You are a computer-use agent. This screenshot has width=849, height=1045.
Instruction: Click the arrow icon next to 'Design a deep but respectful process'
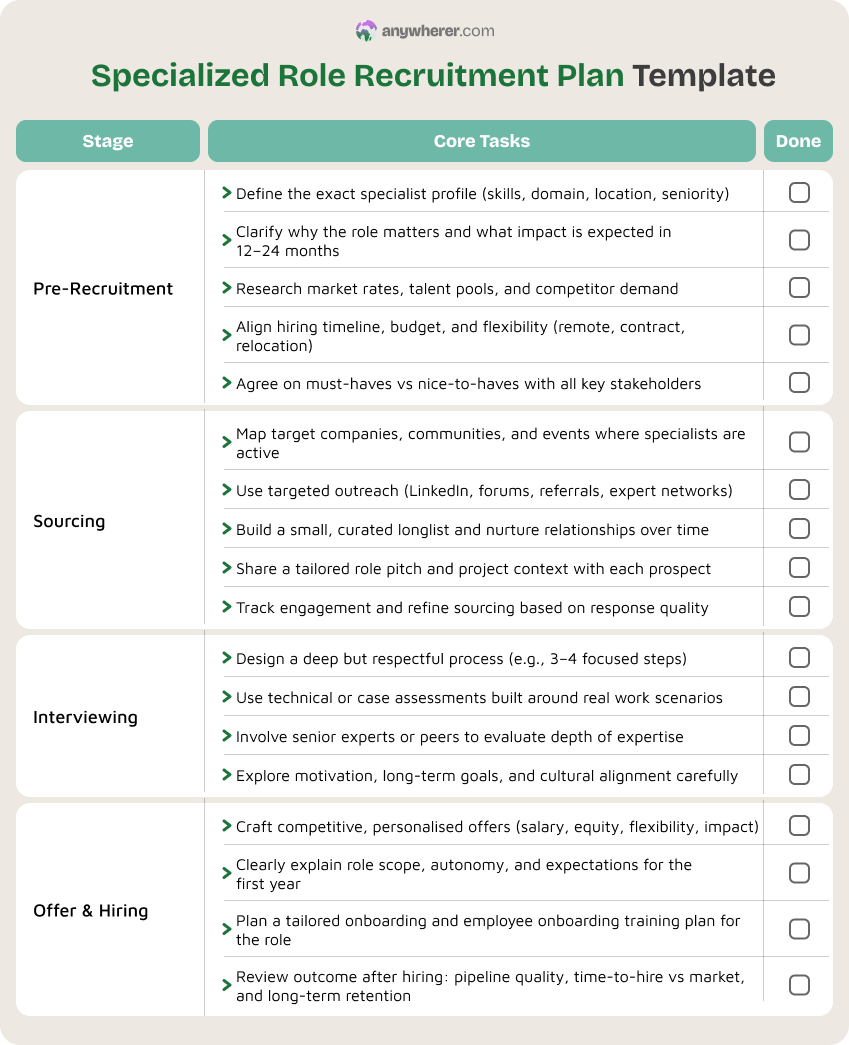[x=227, y=658]
